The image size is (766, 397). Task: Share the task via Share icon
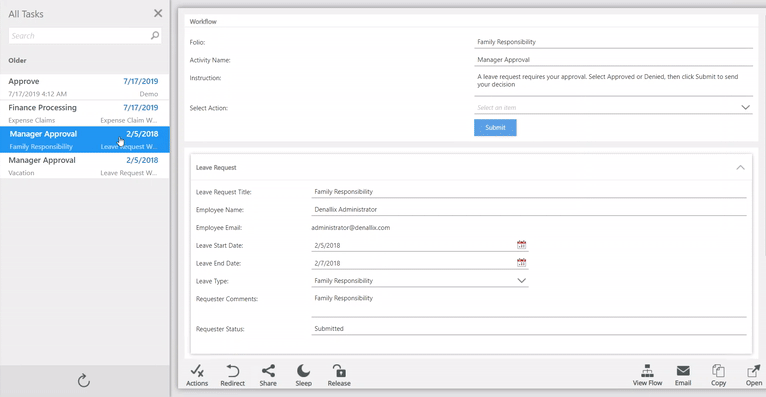pyautogui.click(x=268, y=375)
